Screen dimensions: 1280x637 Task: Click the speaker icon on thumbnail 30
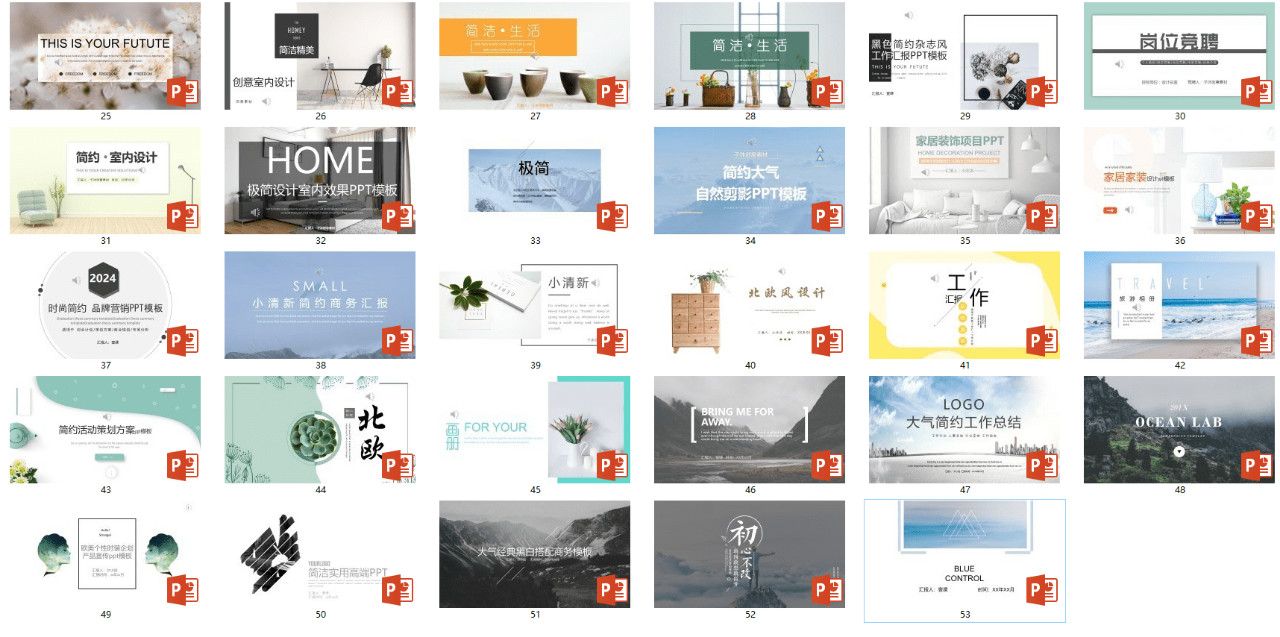pyautogui.click(x=1120, y=64)
